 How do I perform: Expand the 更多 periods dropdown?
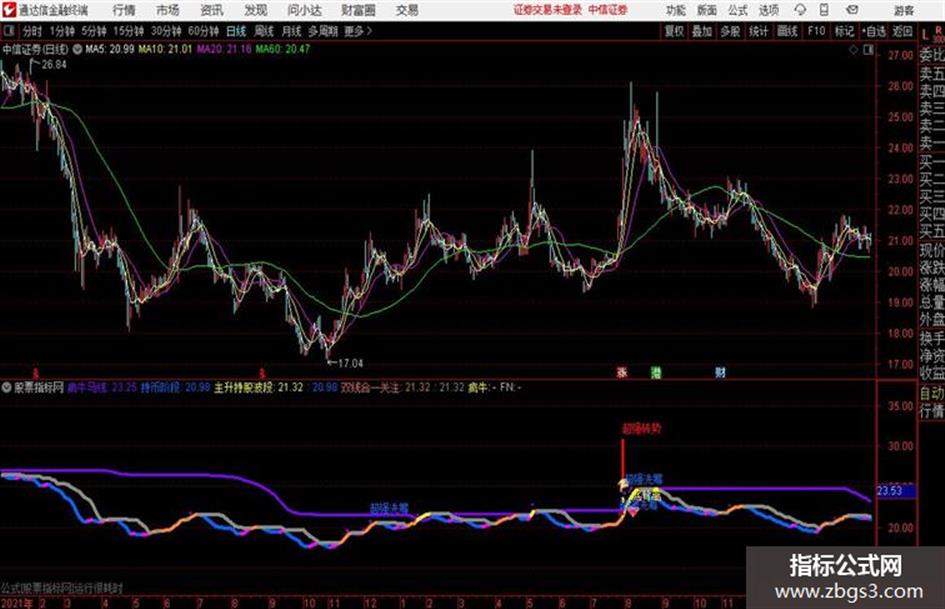click(x=358, y=31)
